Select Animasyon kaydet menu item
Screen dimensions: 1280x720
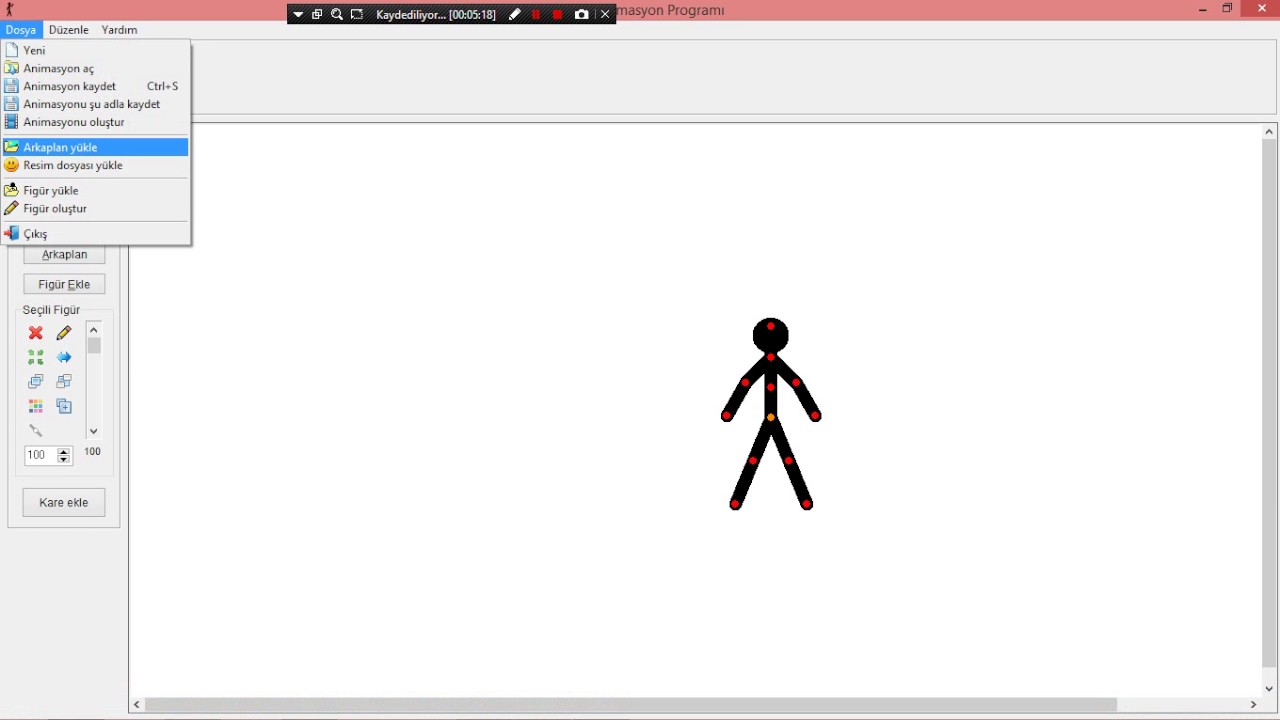pos(96,86)
